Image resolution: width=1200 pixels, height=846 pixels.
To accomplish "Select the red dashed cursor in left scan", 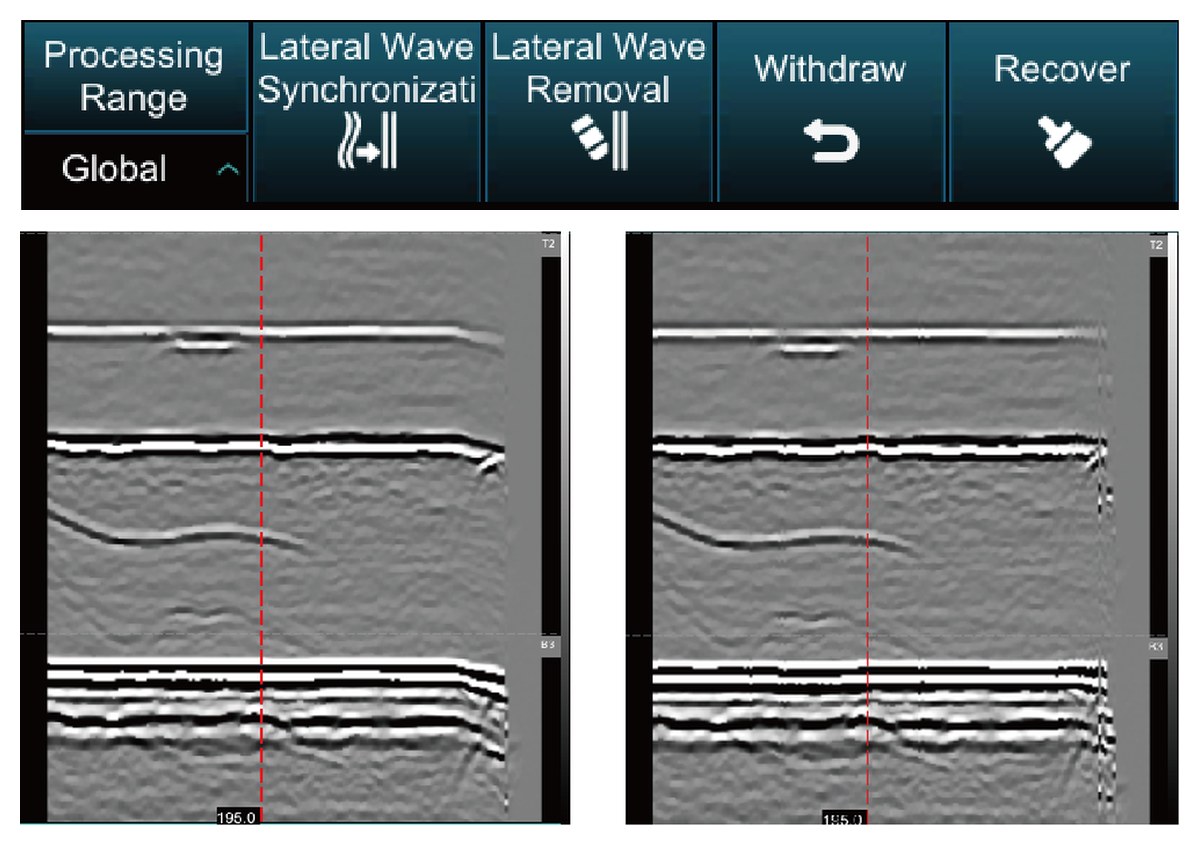I will pos(261,526).
